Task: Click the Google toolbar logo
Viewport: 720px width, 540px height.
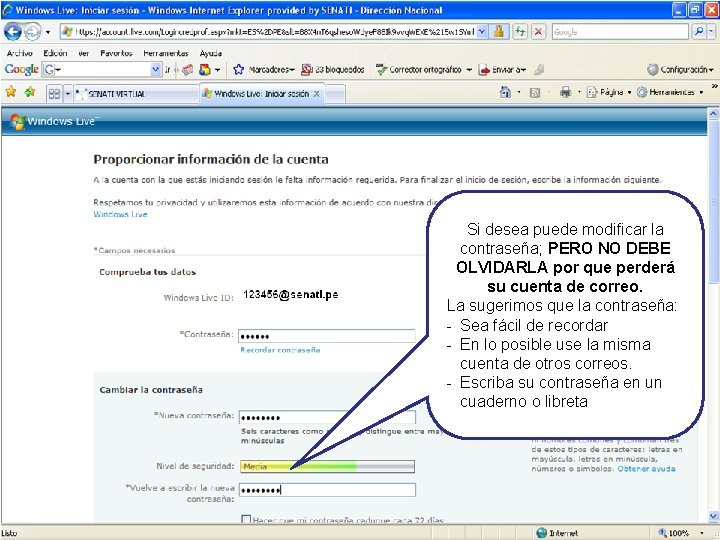Action: [21, 69]
